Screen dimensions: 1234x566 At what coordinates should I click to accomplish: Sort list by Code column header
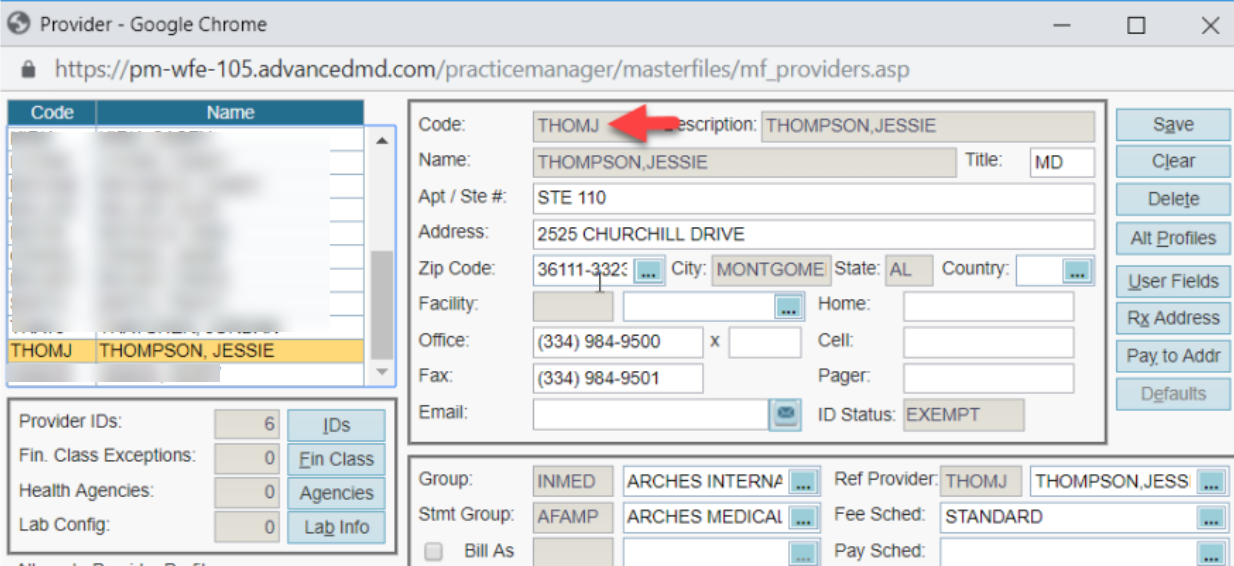click(52, 113)
